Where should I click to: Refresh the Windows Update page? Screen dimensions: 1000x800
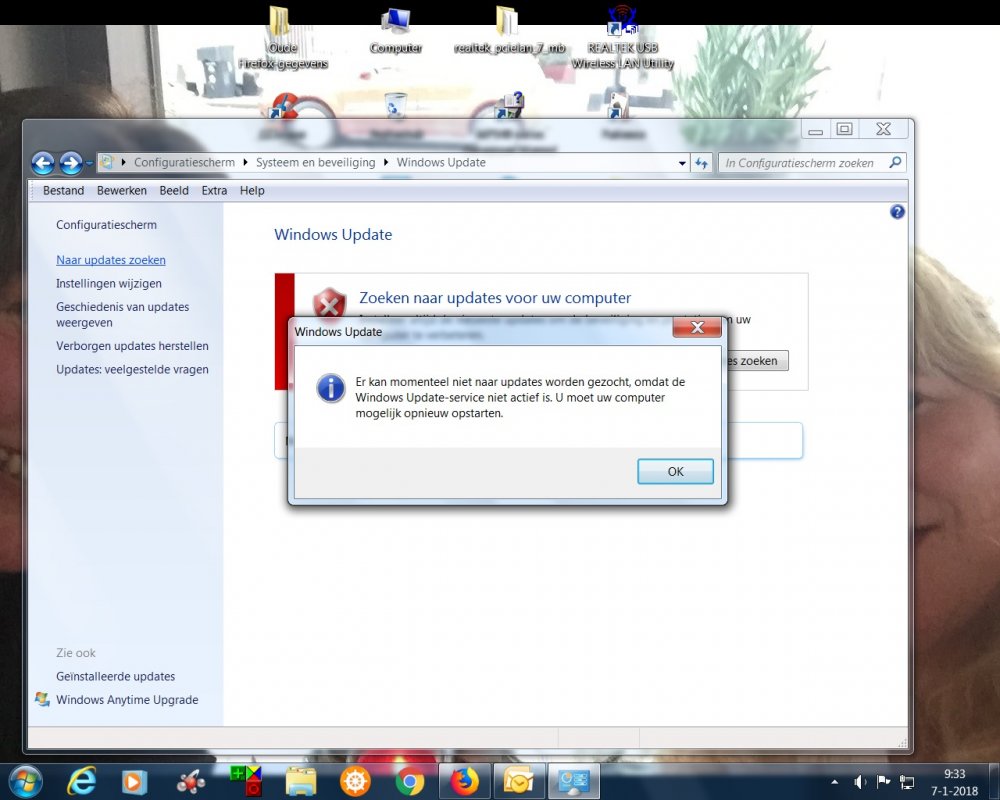click(x=702, y=163)
